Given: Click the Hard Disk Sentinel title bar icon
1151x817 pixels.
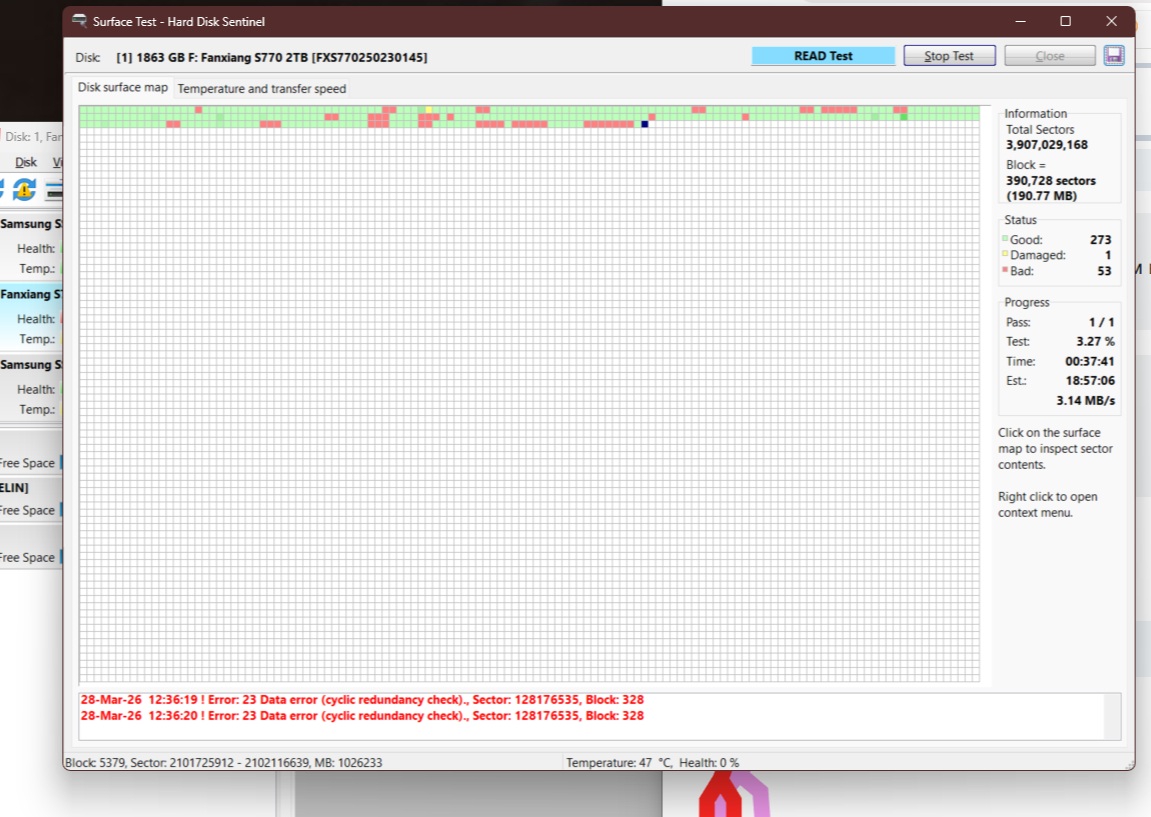Looking at the screenshot, I should (79, 21).
